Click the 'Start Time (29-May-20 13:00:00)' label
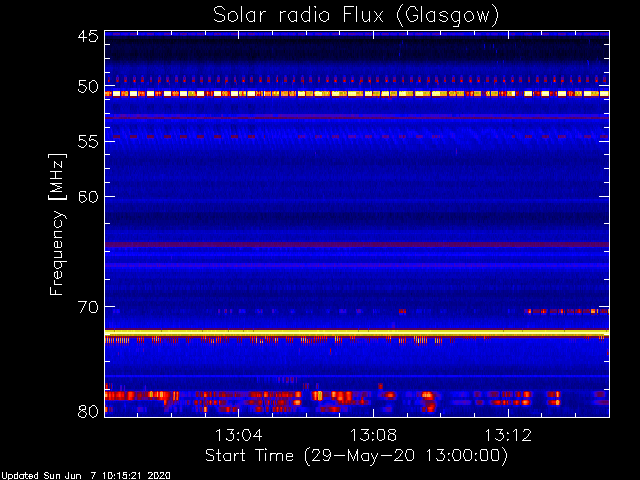The height and width of the screenshot is (480, 640). 356,455
